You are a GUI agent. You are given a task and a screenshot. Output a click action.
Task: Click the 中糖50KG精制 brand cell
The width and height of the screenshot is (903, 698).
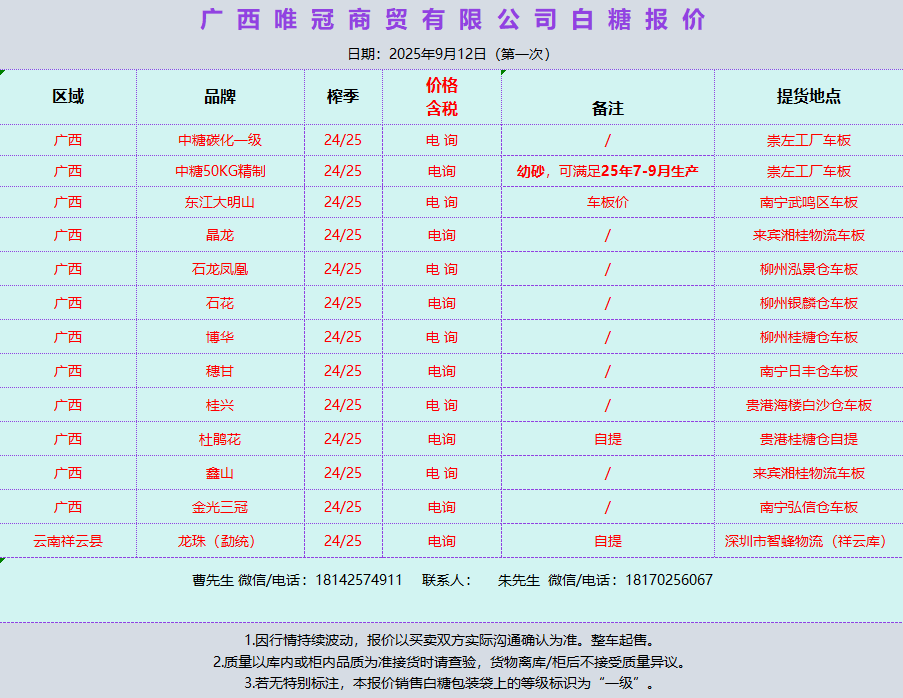[220, 171]
